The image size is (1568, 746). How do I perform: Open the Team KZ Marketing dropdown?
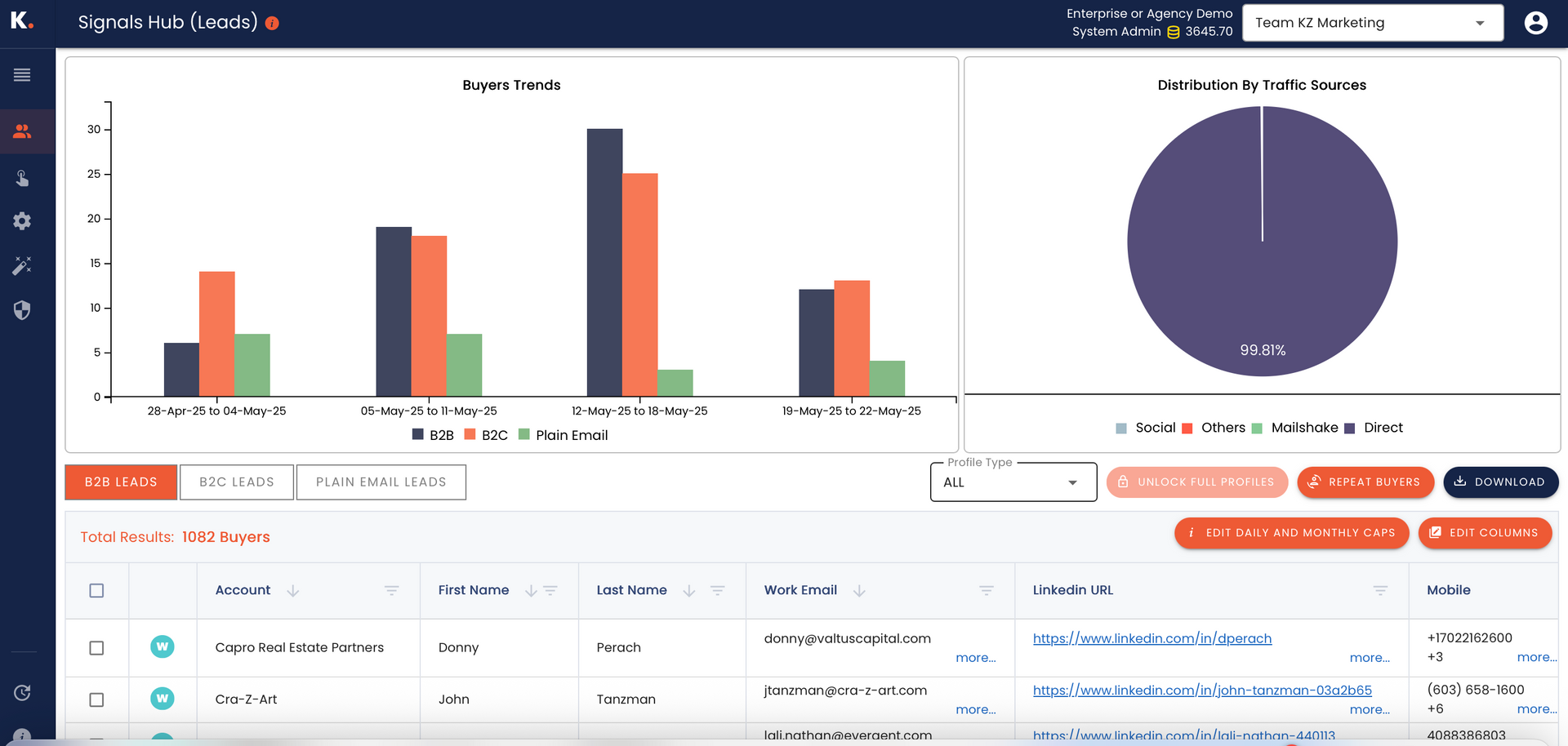1372,23
